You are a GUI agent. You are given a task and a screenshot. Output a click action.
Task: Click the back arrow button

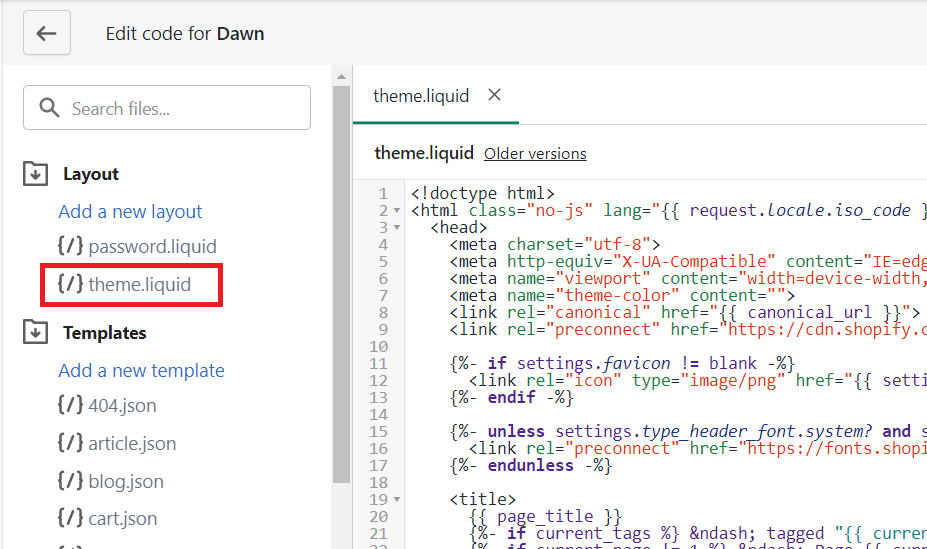[47, 33]
